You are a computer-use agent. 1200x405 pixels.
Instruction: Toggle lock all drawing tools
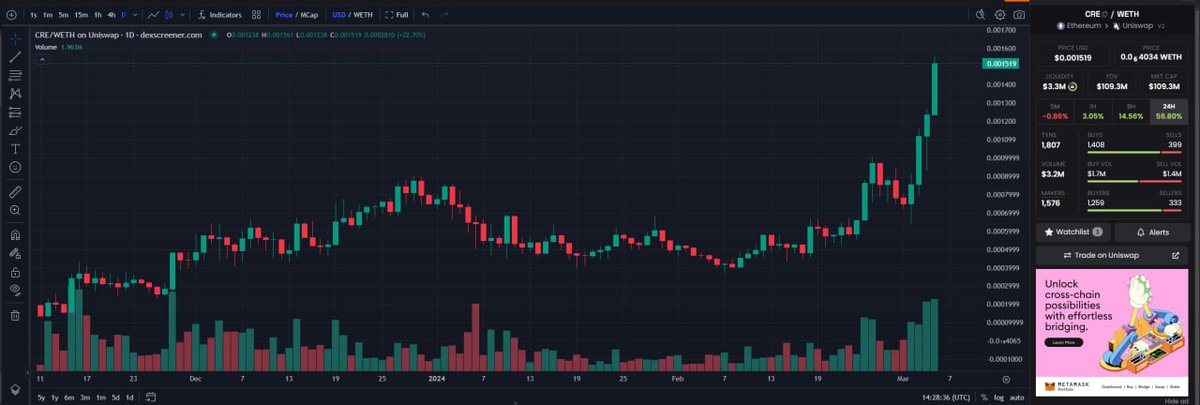click(15, 271)
